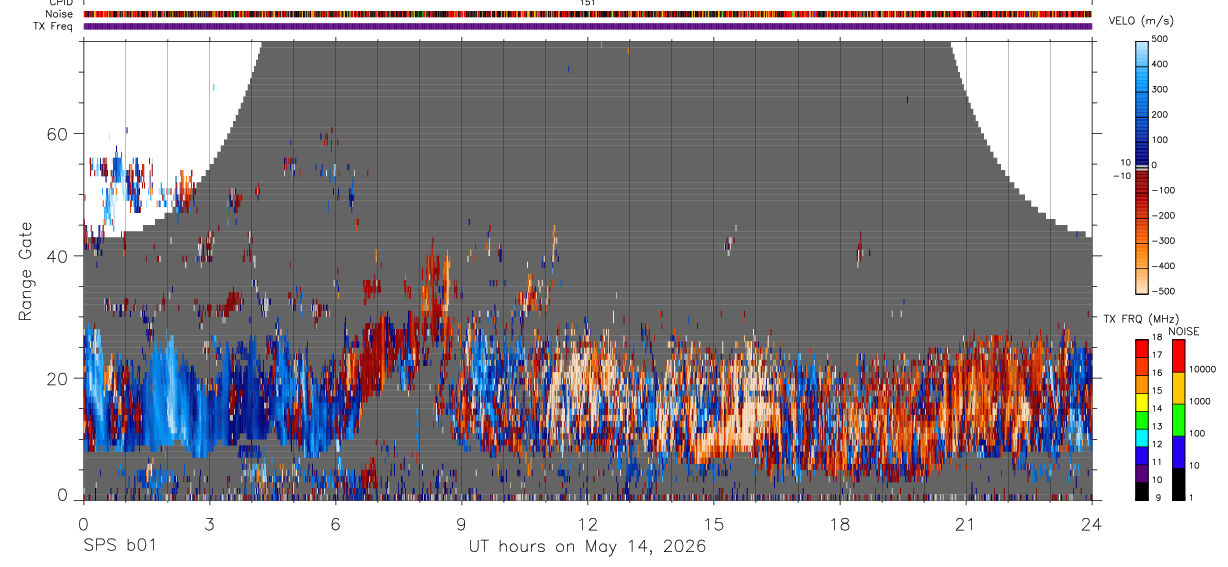Select the -500 tick on velocity scale
The width and height of the screenshot is (1228, 567).
click(x=1164, y=291)
